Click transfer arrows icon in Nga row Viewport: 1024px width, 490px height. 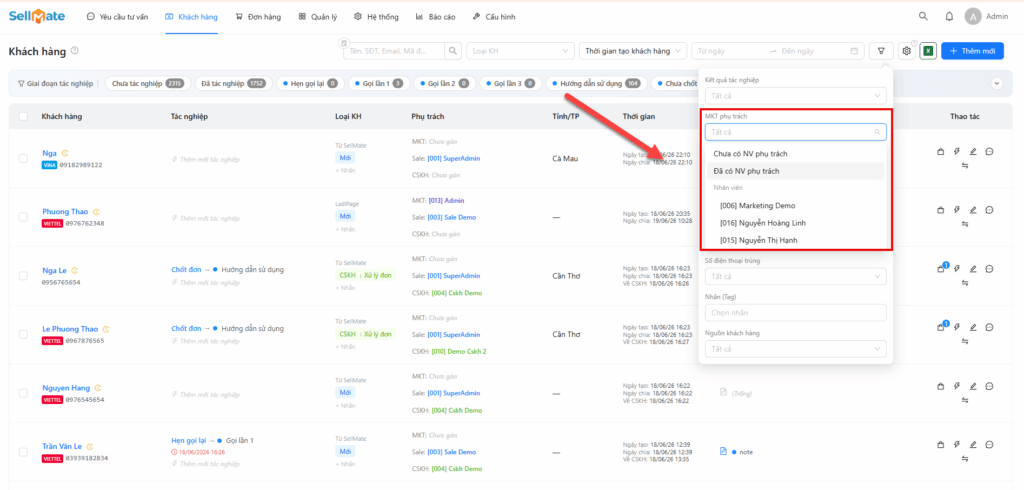point(965,165)
